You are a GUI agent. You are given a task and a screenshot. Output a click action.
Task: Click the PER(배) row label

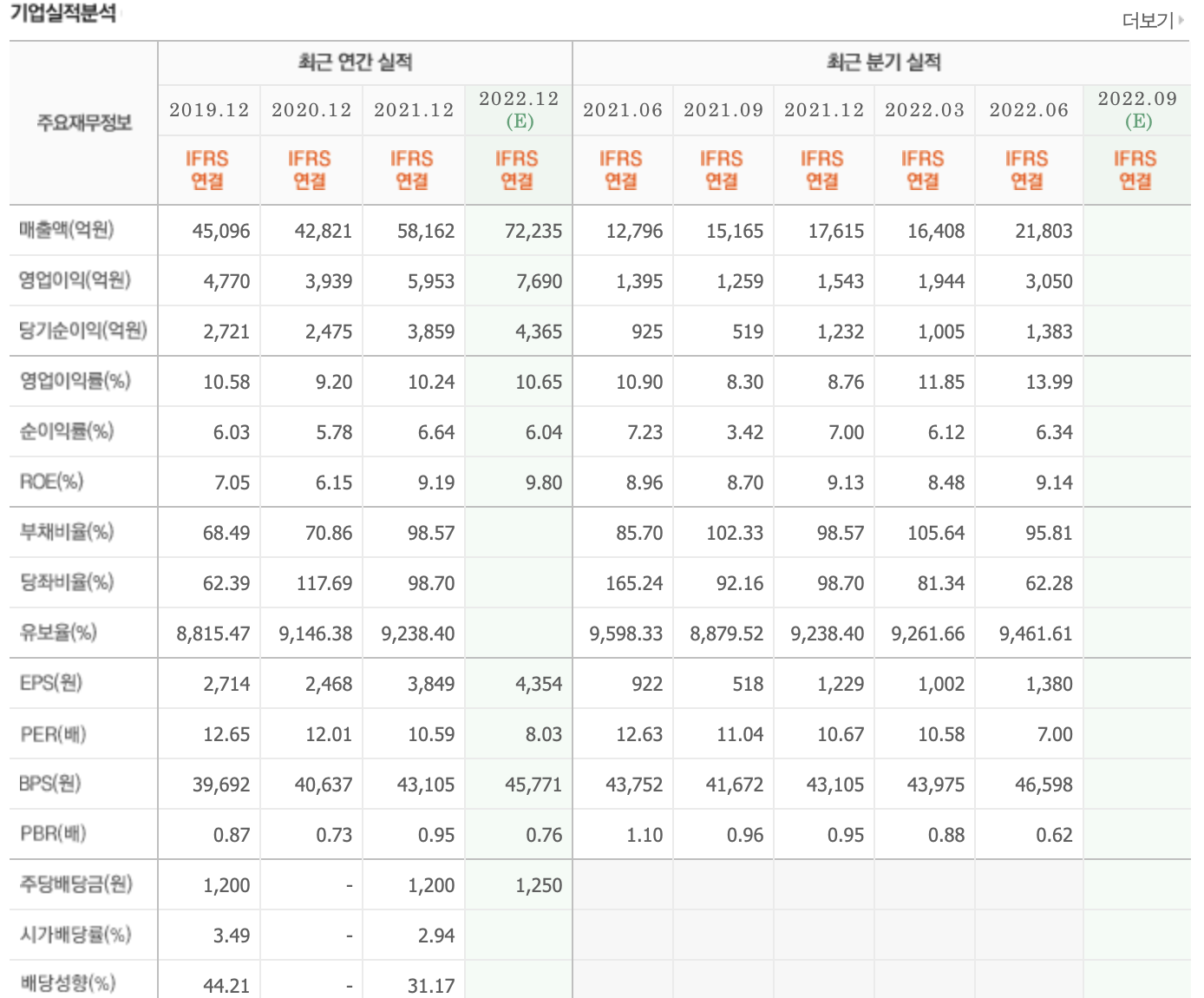(x=54, y=734)
